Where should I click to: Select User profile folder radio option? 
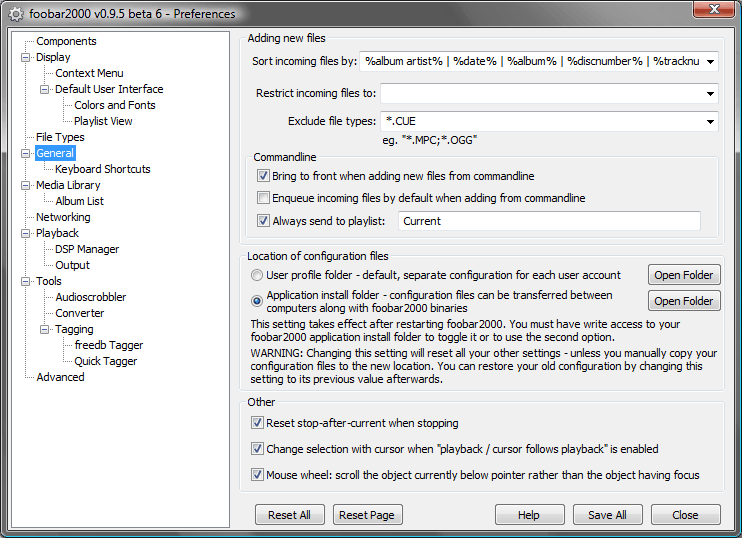click(x=258, y=275)
